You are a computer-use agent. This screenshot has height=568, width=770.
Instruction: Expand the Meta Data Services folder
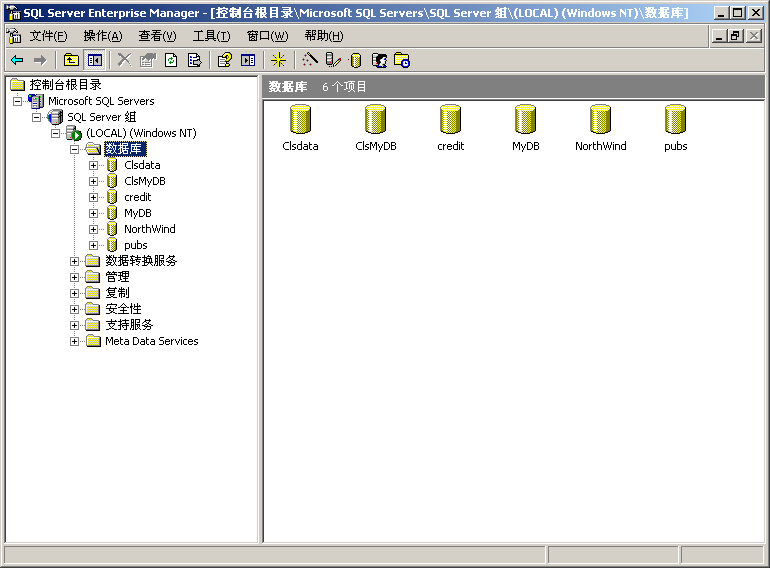tap(75, 341)
